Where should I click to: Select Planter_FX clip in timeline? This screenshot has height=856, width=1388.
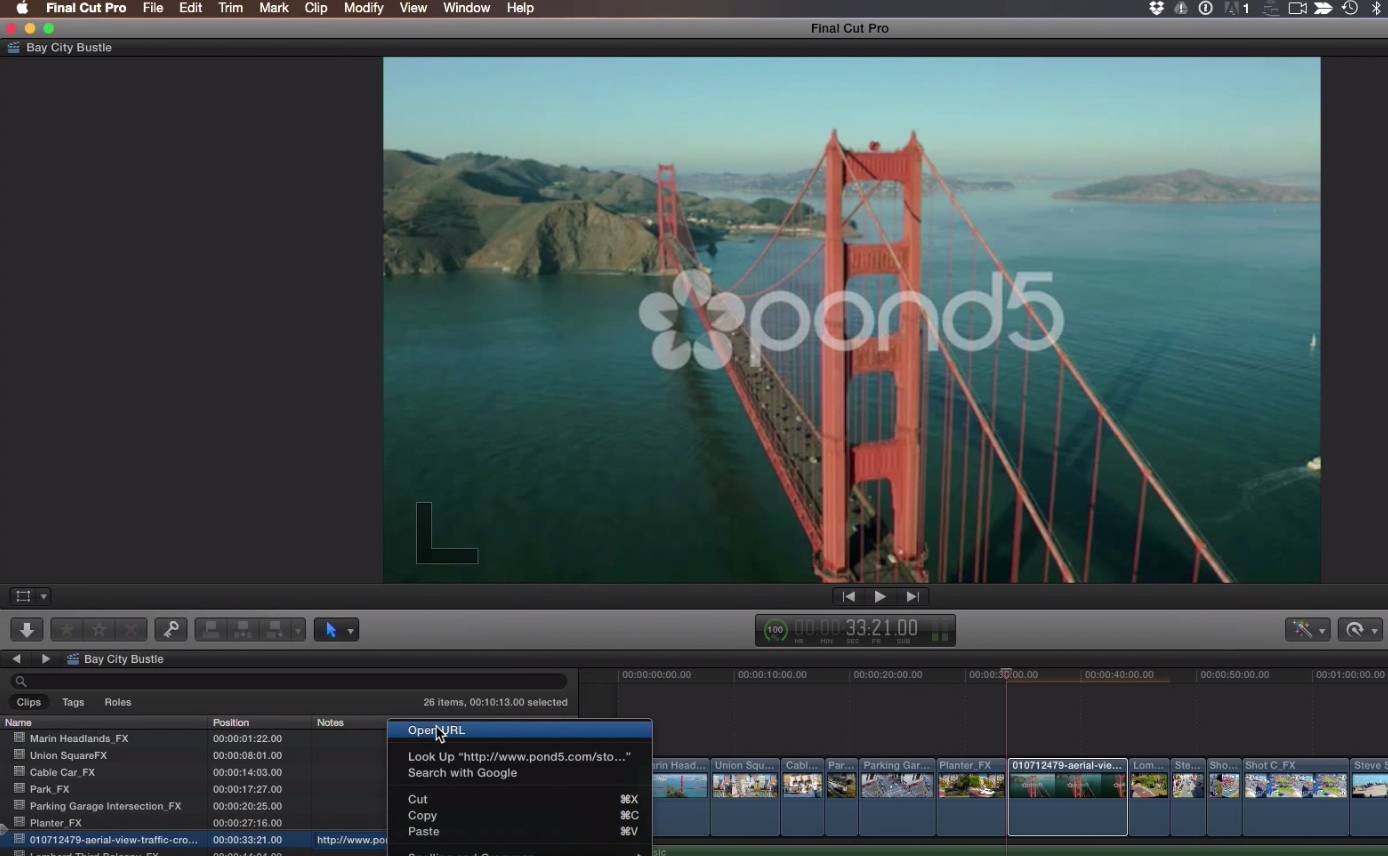tap(971, 796)
